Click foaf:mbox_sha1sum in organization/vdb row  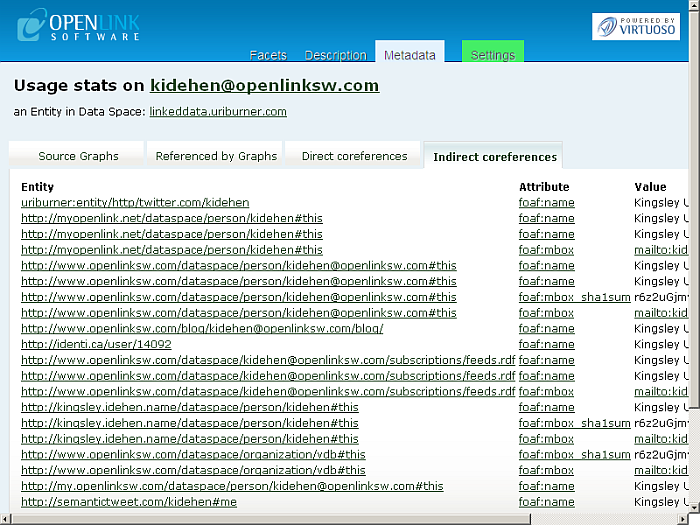pos(574,454)
